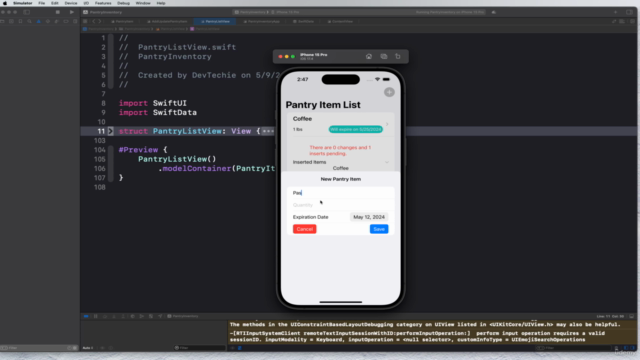Open the Apple menu
640x360 pixels.
5,3
